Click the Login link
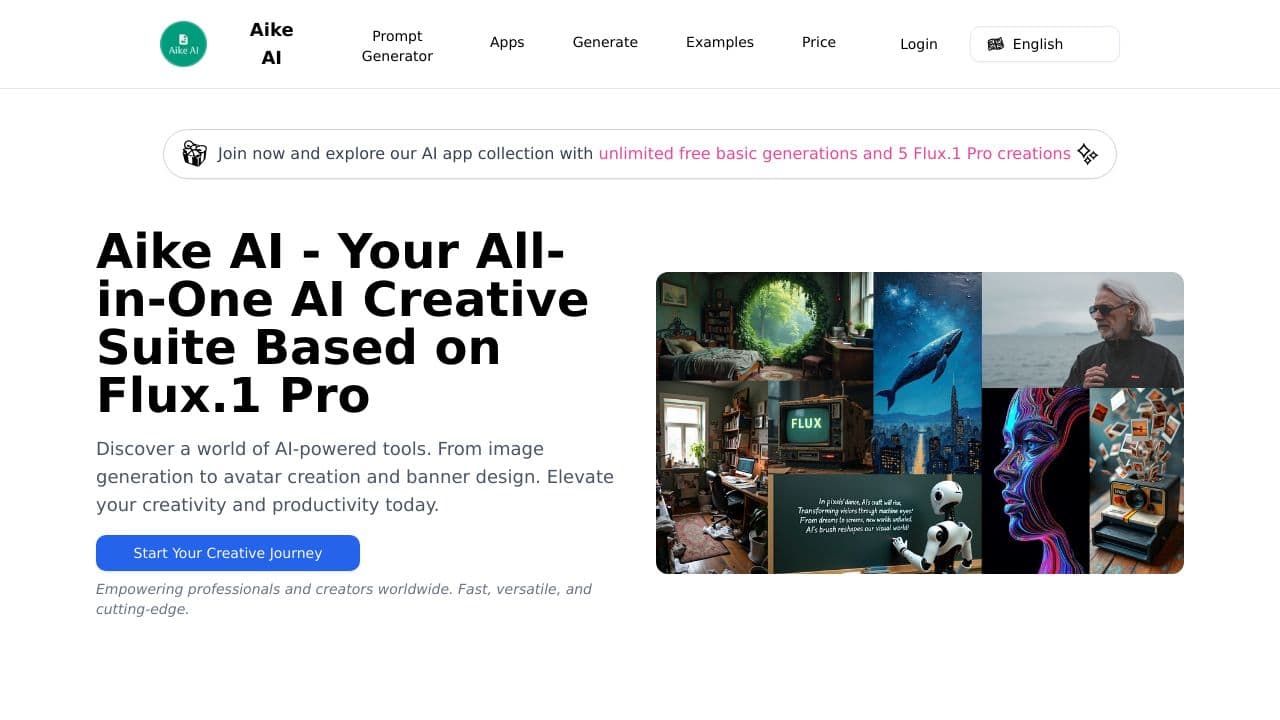1280x720 pixels. tap(919, 44)
